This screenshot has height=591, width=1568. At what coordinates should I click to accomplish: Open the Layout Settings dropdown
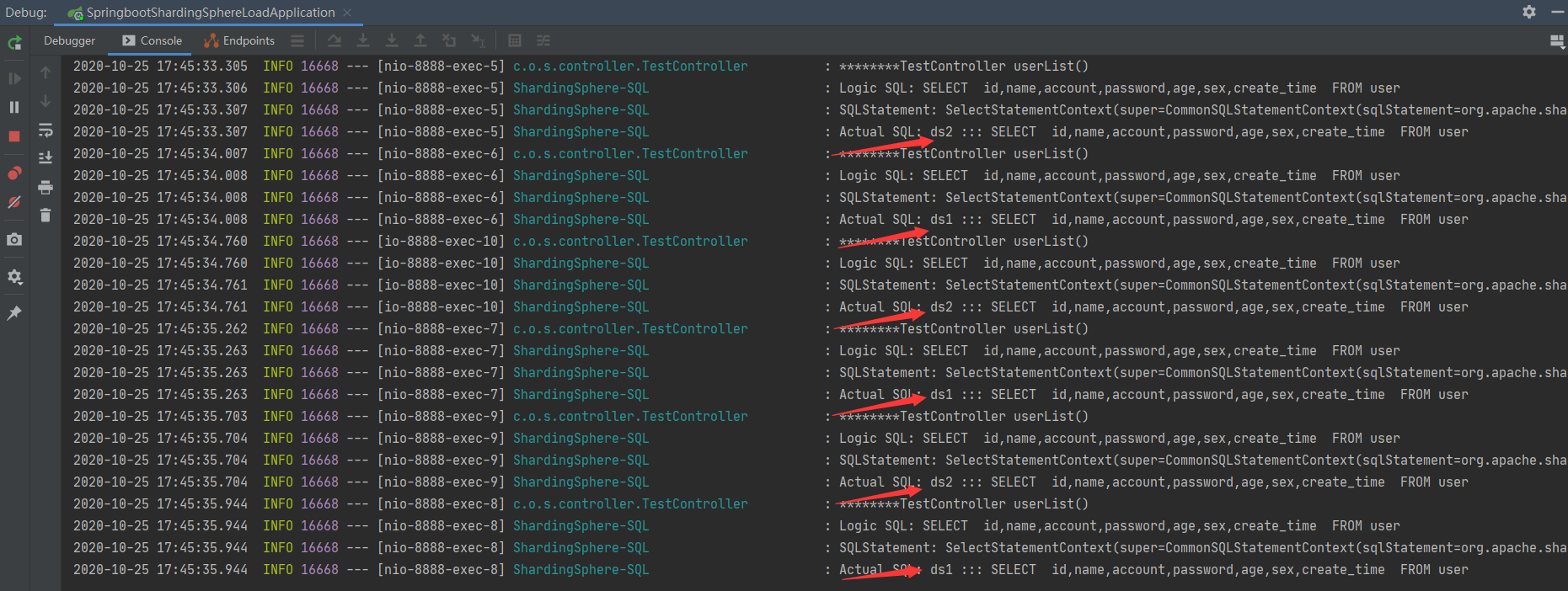(1558, 41)
